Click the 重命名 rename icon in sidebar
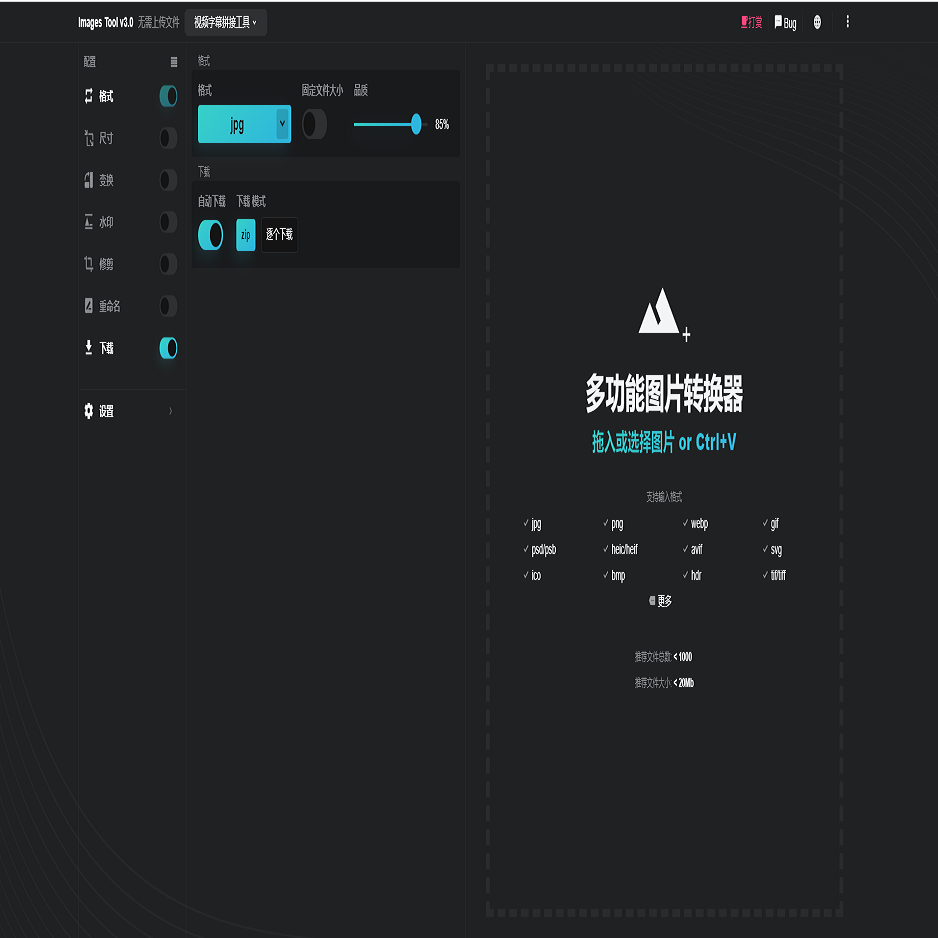 89,306
